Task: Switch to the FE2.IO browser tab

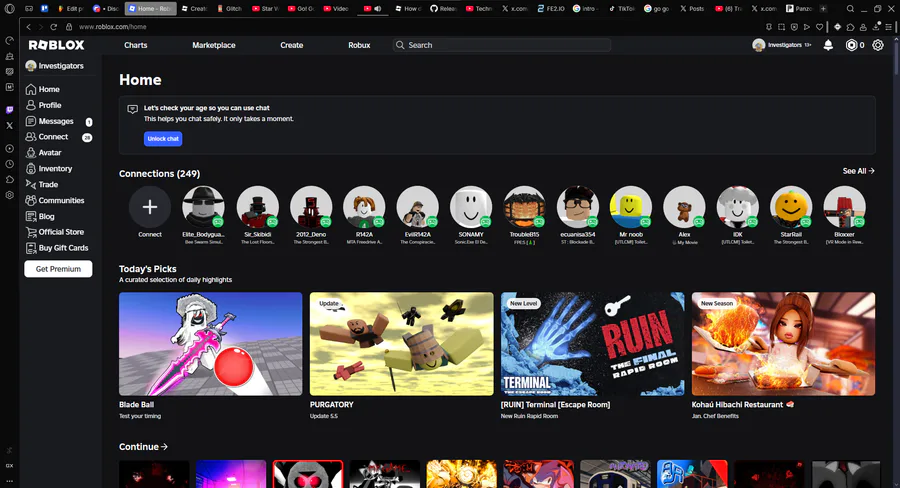Action: (x=550, y=9)
